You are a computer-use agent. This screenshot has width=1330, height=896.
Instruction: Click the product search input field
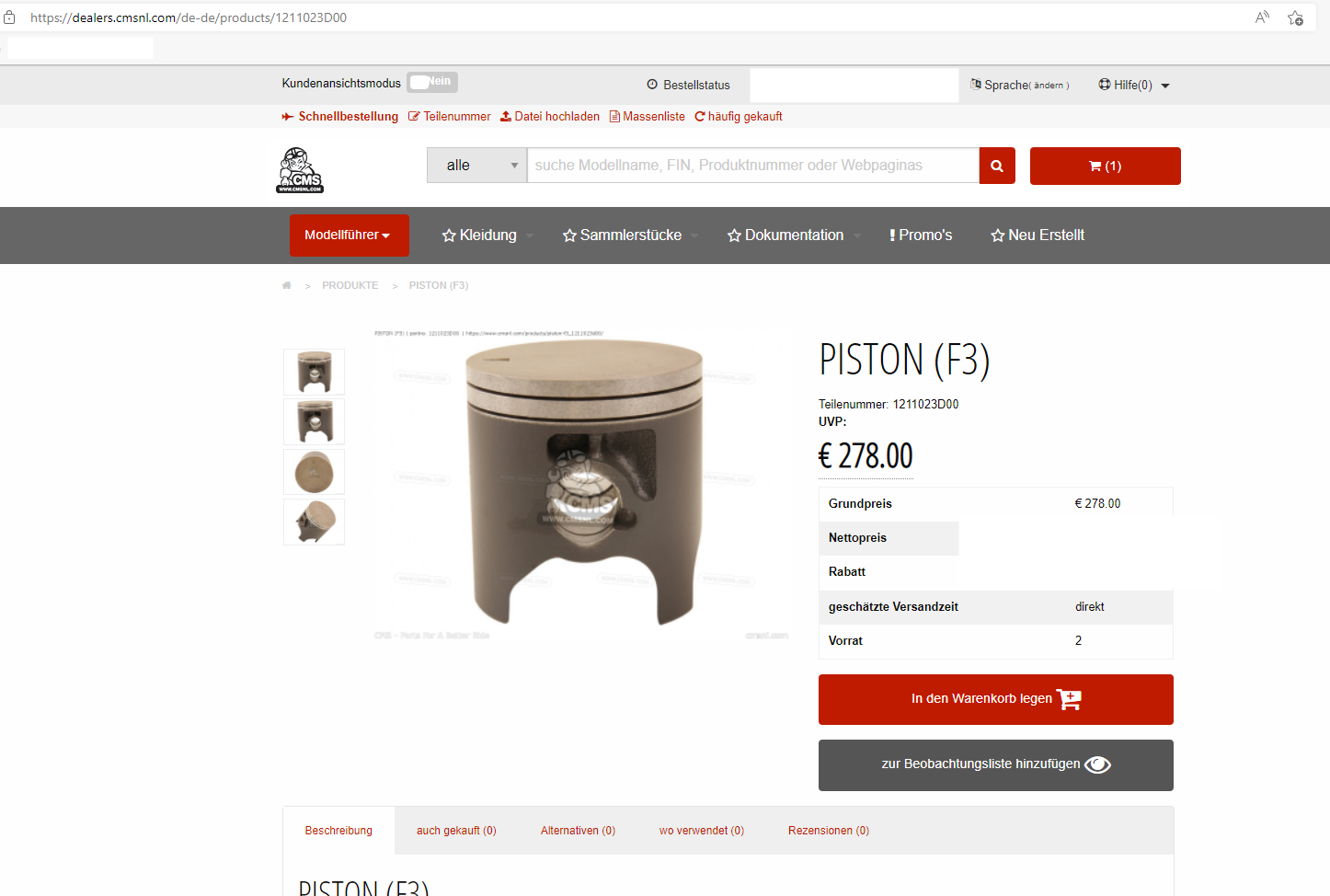click(752, 166)
